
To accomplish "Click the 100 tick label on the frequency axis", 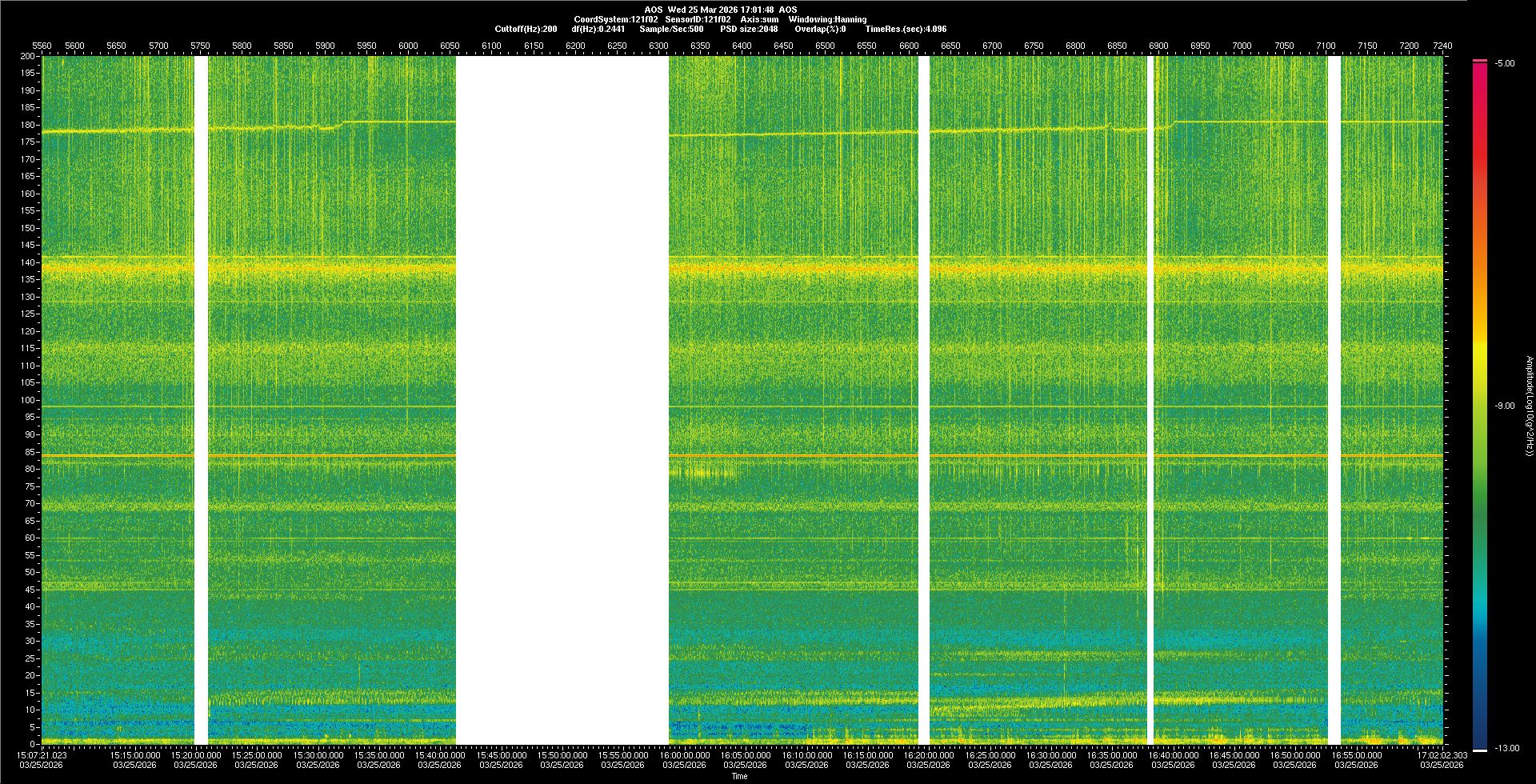I will pyautogui.click(x=28, y=400).
